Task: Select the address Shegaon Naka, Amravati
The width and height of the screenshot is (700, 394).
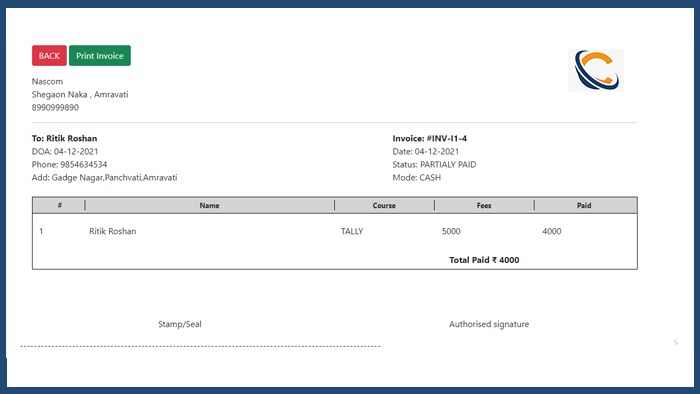Action: pyautogui.click(x=80, y=94)
